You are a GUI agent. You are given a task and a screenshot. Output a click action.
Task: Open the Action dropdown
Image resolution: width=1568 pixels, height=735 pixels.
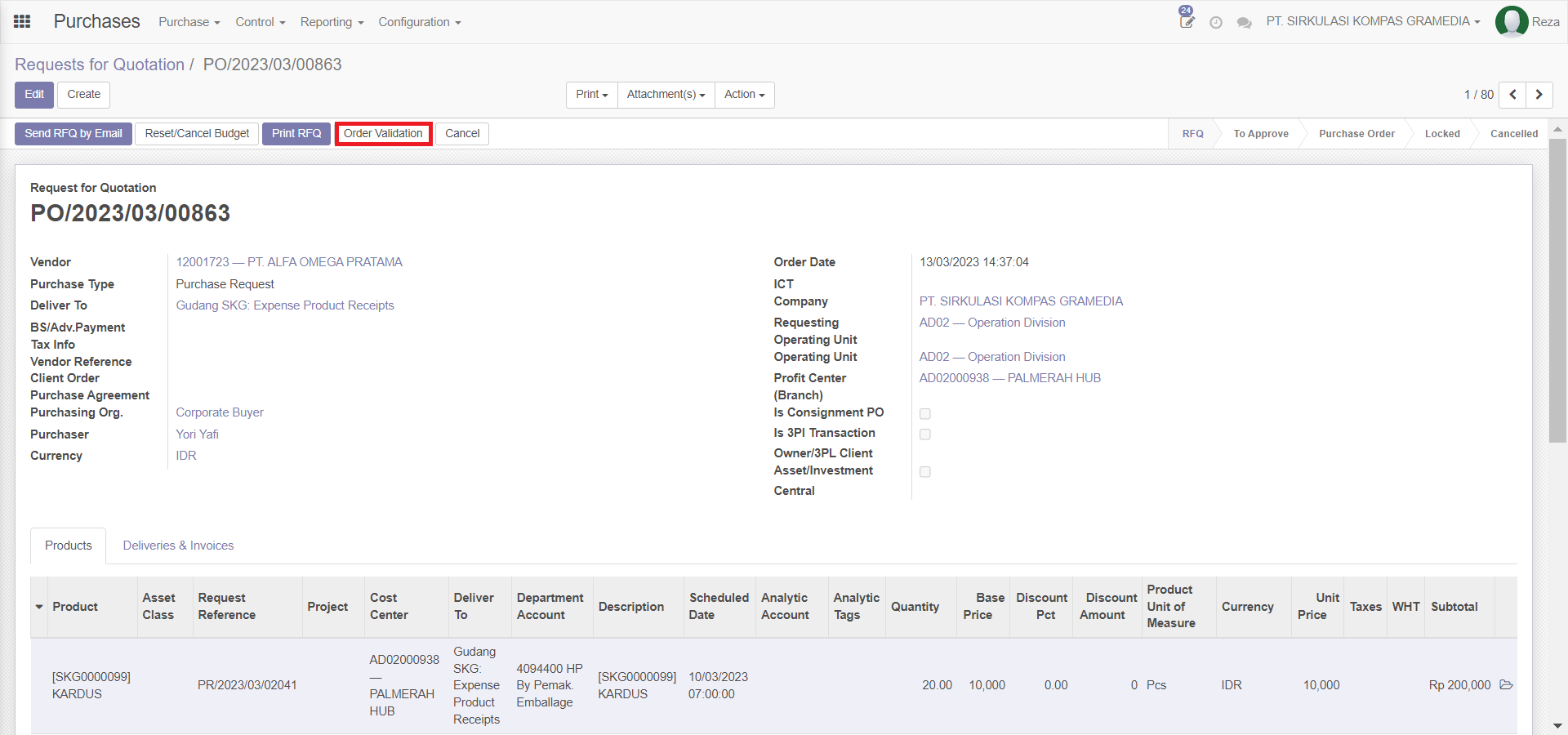tap(745, 95)
